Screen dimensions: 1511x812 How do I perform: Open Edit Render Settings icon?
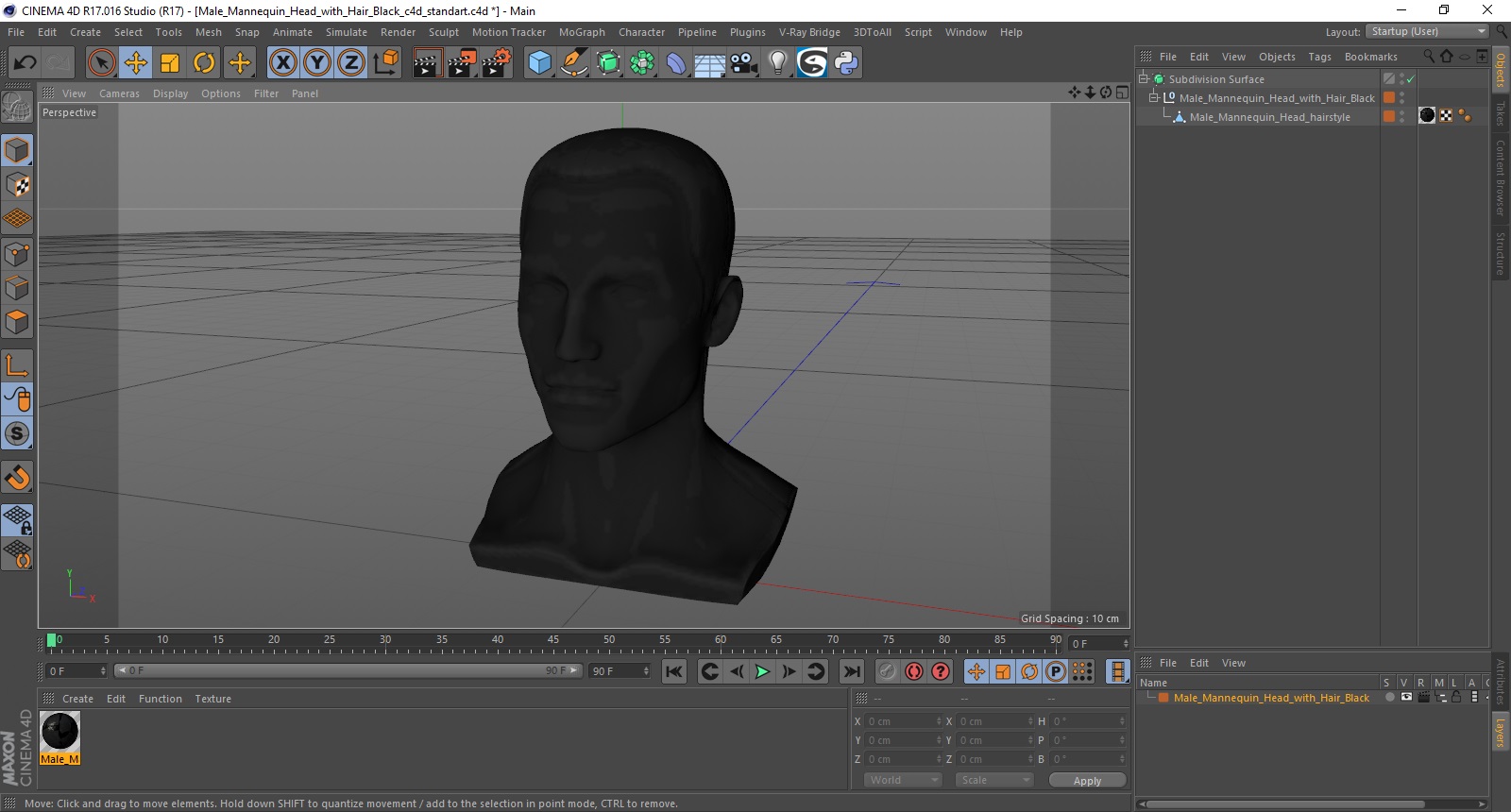(x=497, y=63)
